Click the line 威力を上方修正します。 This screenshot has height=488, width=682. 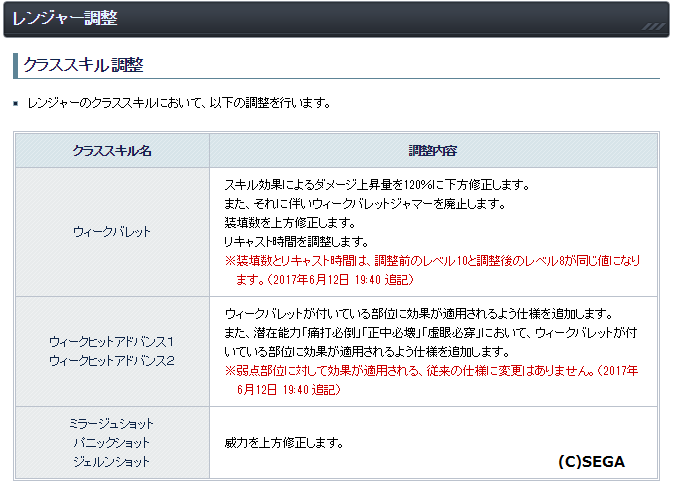(x=284, y=443)
